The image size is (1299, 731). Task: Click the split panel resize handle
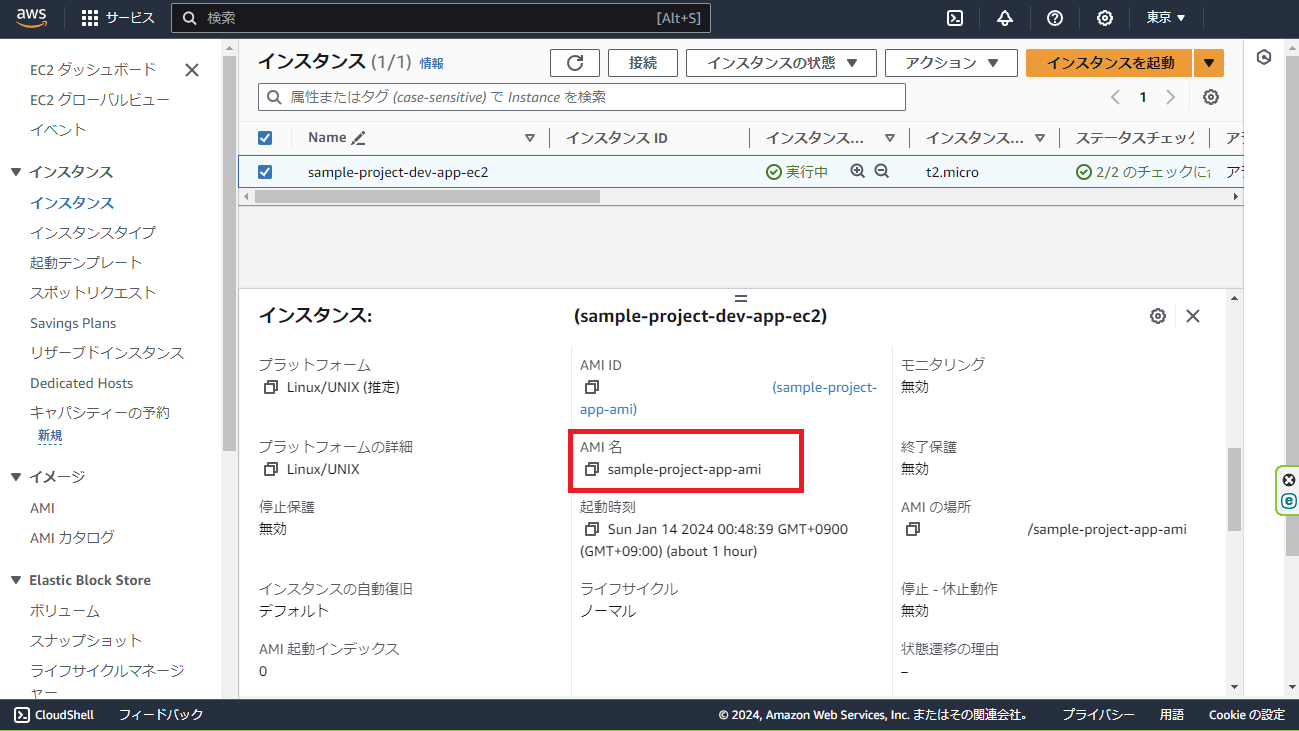[x=741, y=298]
